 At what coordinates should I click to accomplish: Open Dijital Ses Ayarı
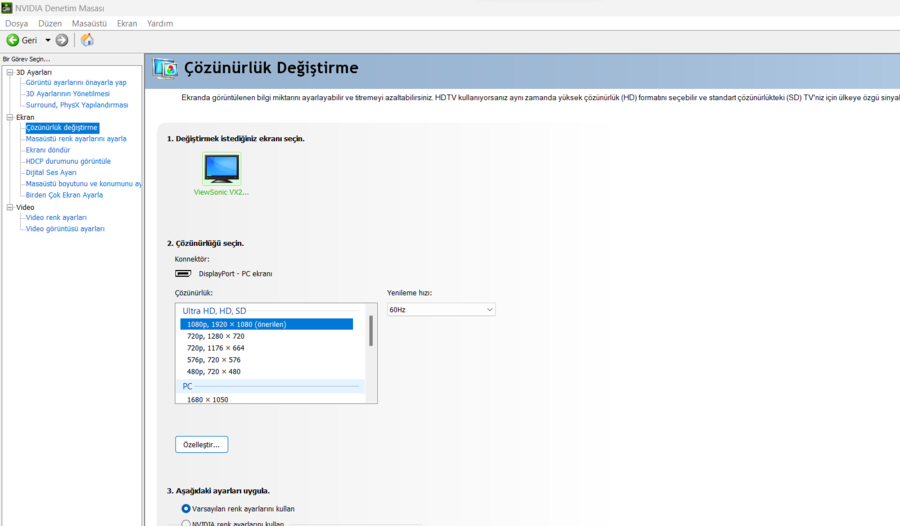point(51,172)
